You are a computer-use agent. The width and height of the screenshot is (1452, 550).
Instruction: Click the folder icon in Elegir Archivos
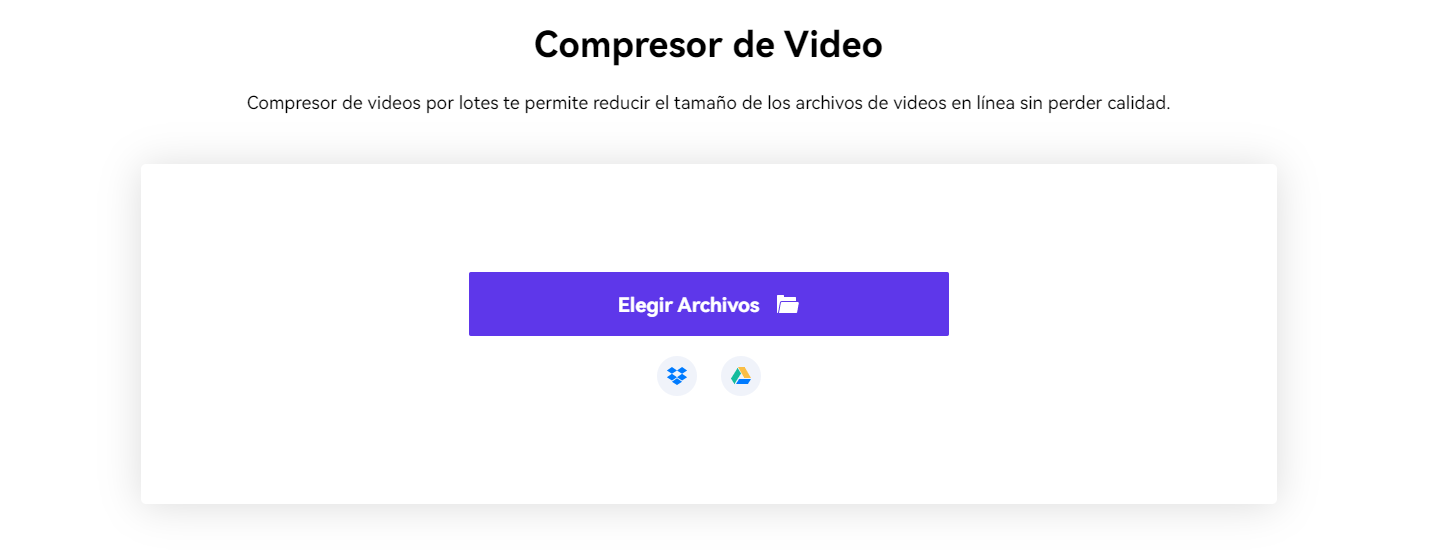(x=788, y=305)
